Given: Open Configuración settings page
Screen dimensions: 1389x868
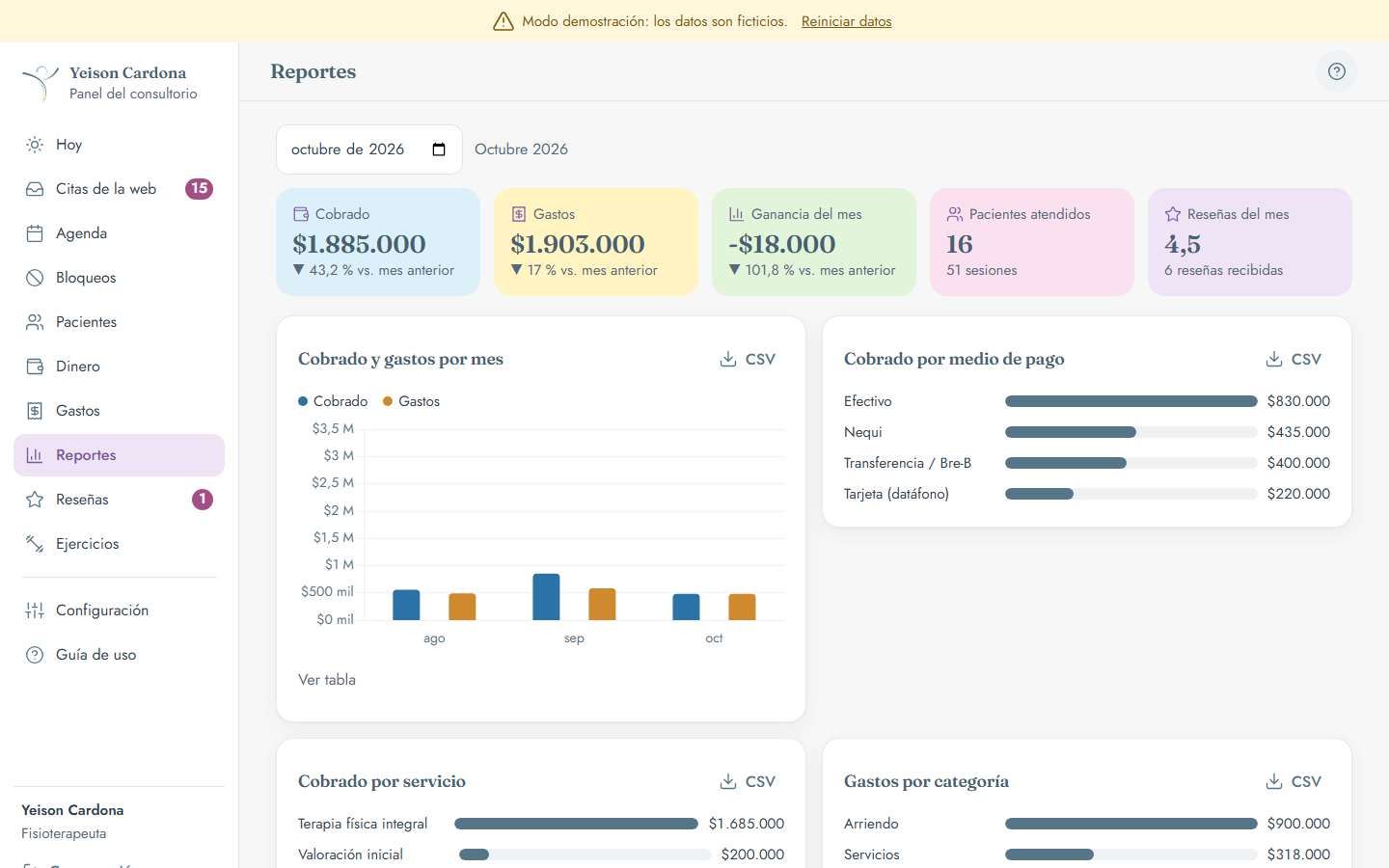Looking at the screenshot, I should 119,610.
